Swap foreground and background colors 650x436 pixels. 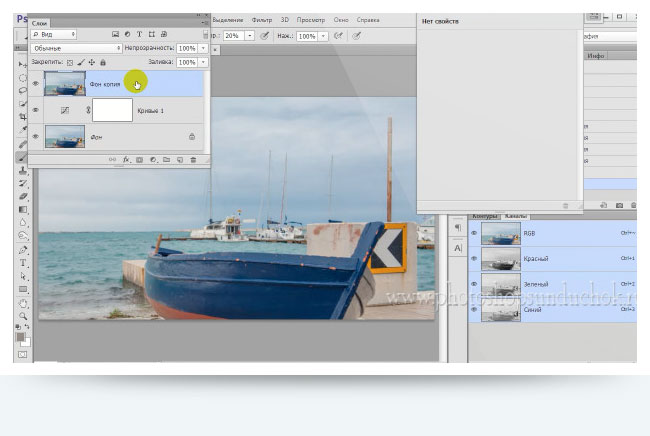[x=27, y=327]
